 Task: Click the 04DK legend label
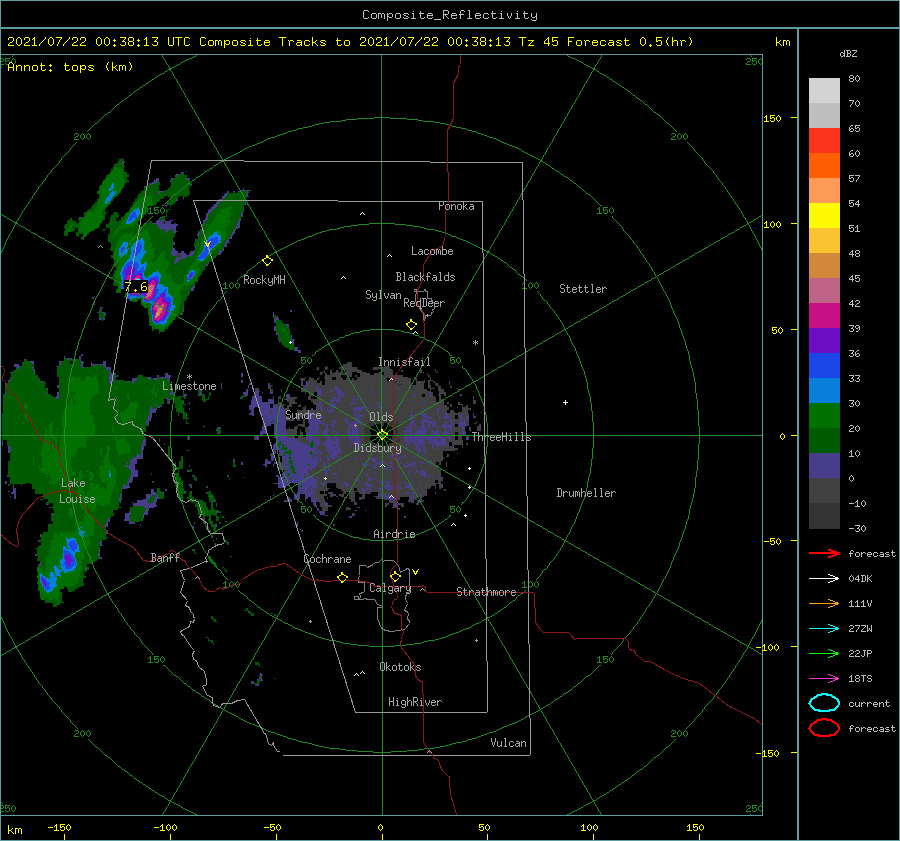860,579
